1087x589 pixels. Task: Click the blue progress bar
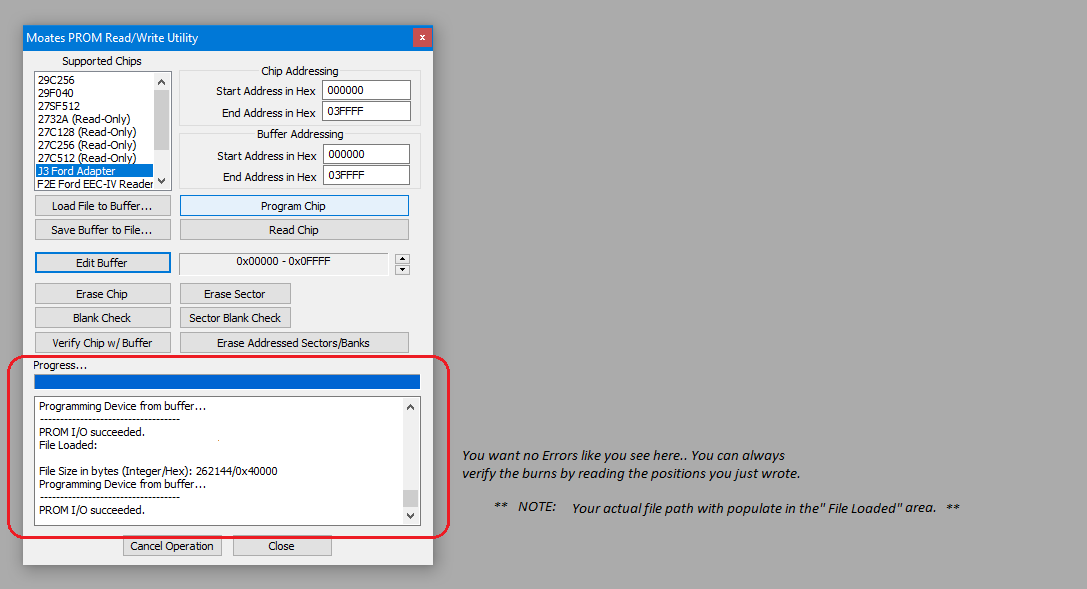click(227, 382)
